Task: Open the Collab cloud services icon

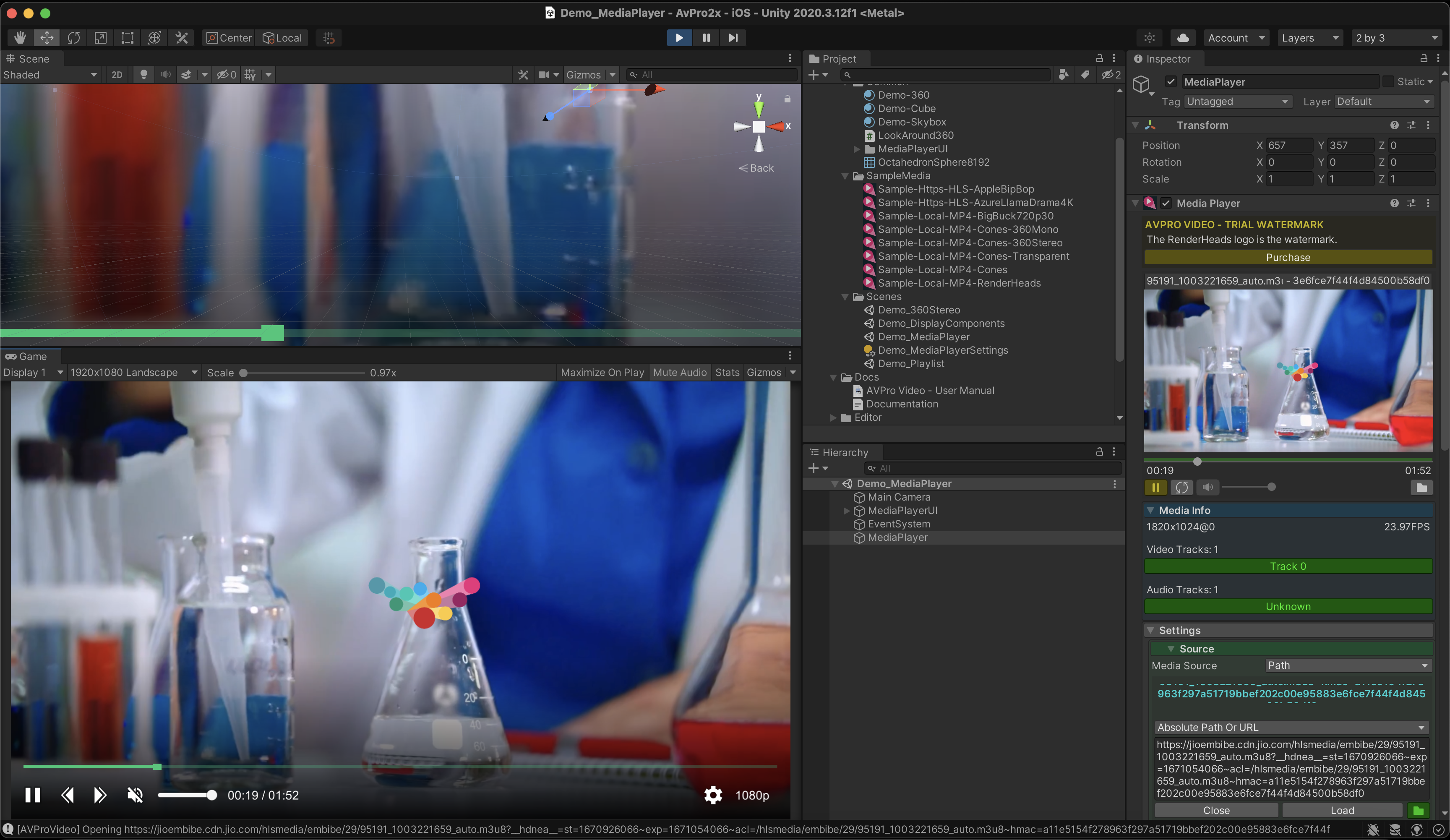Action: click(x=1183, y=38)
